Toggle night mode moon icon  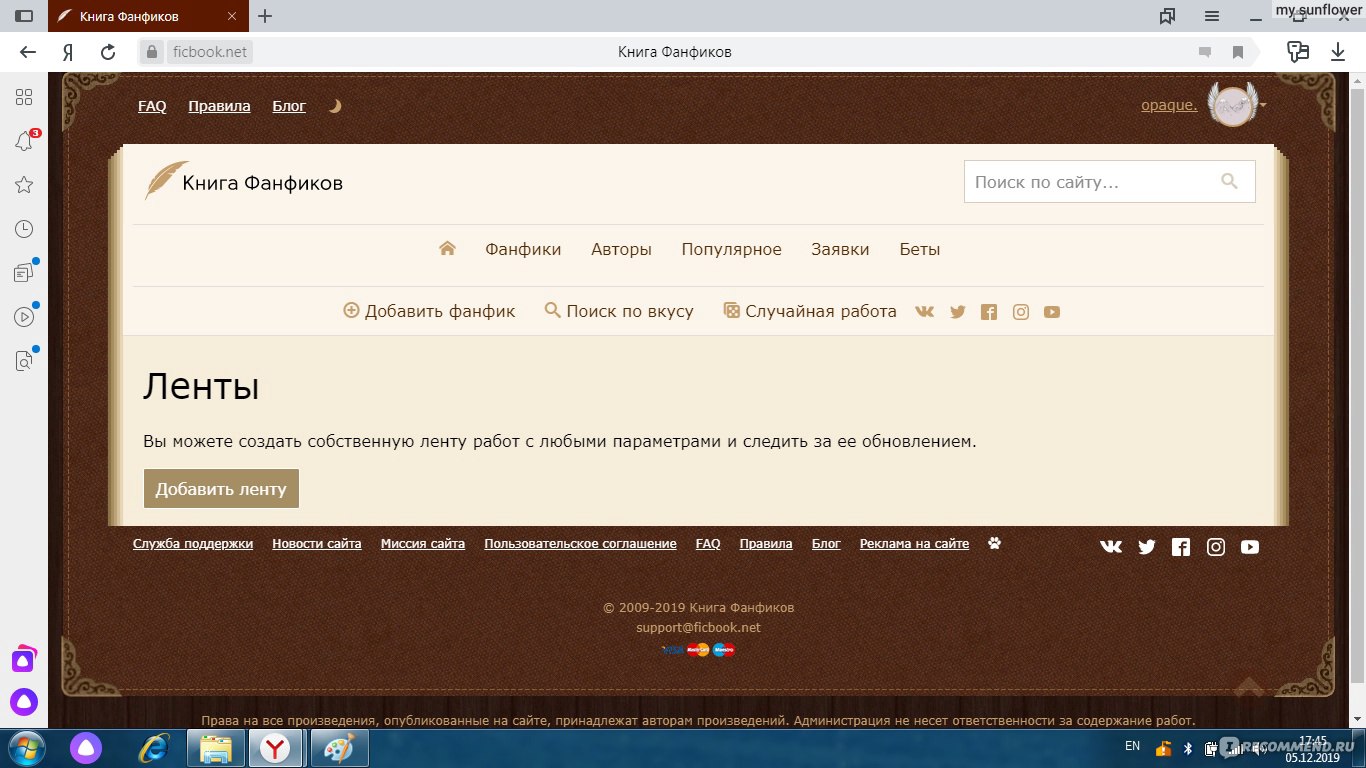tap(335, 106)
